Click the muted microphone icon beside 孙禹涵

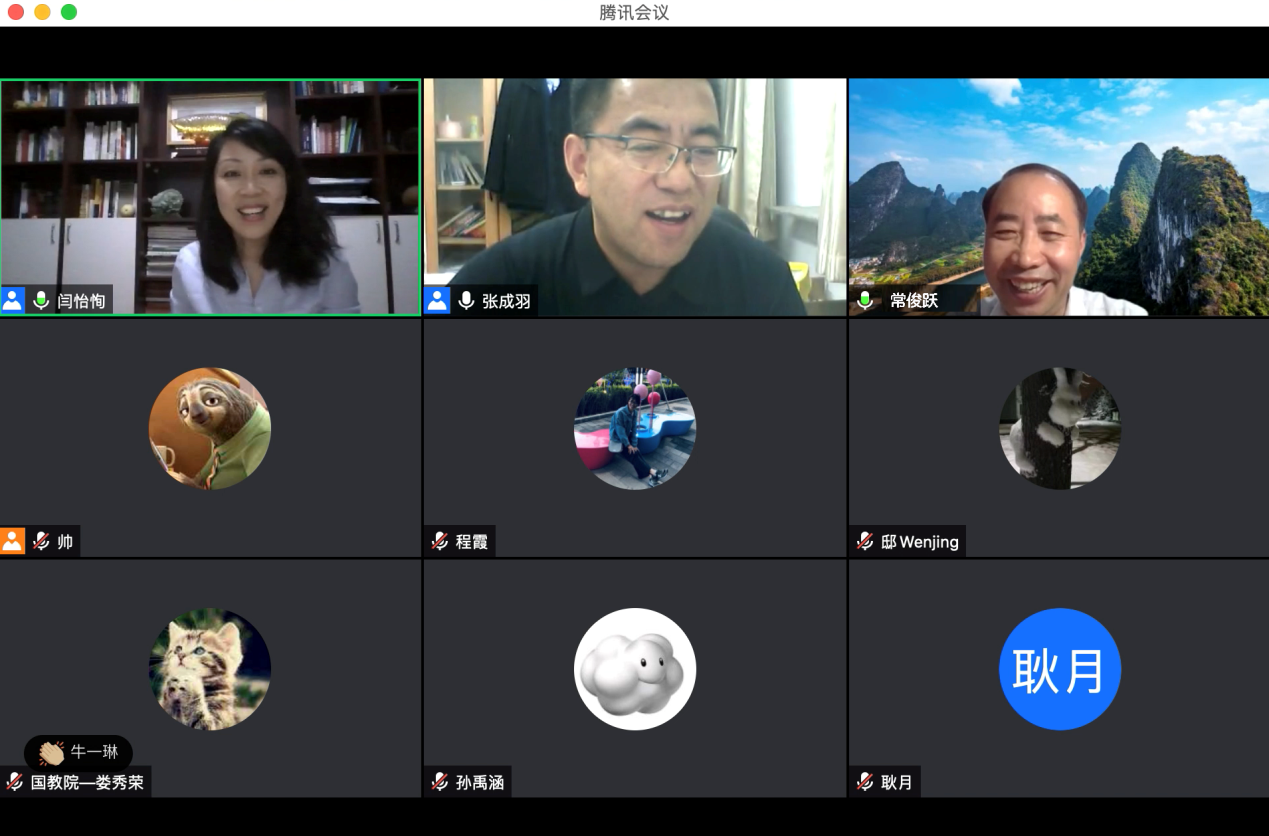coord(440,782)
